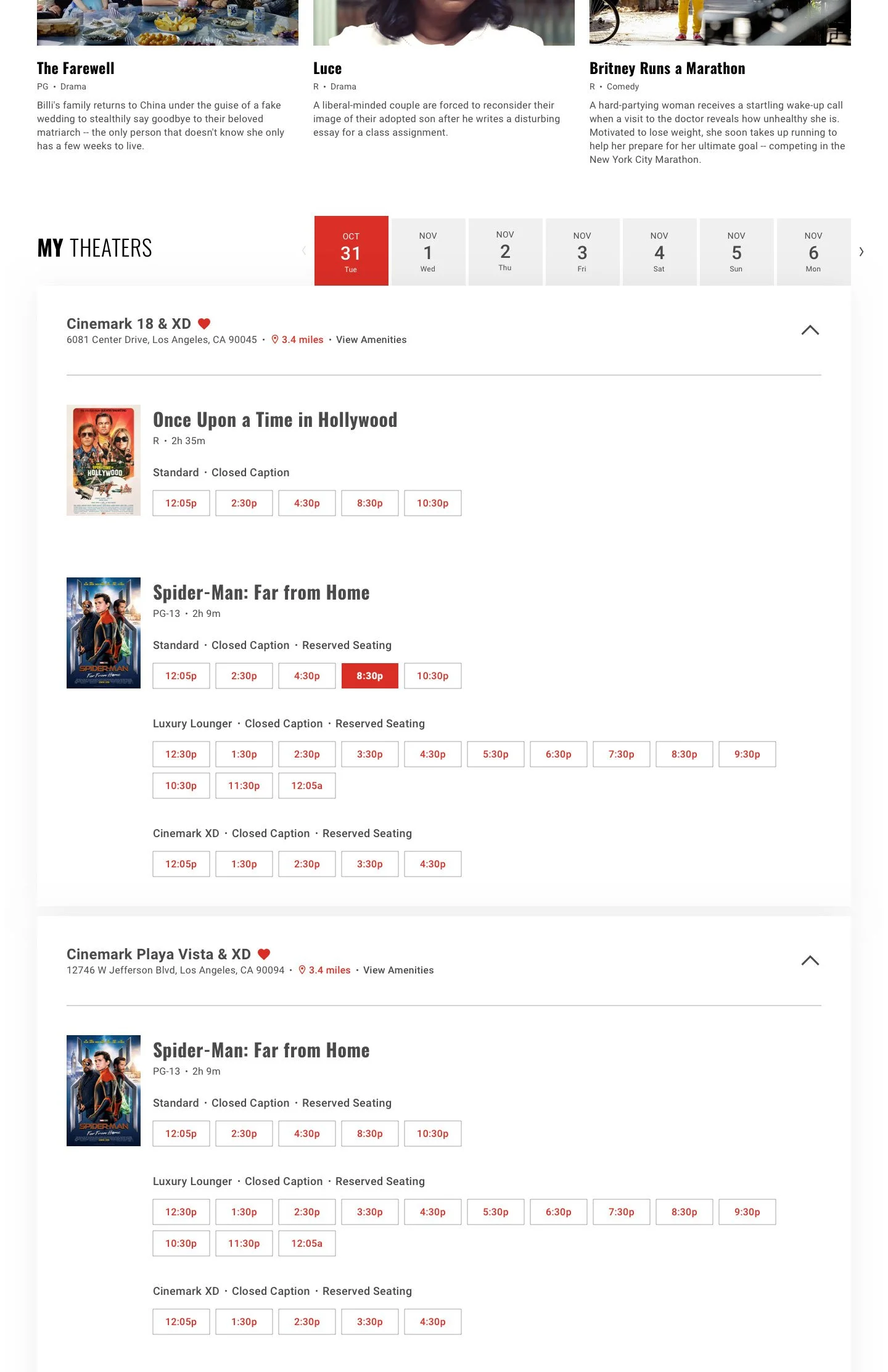Image resolution: width=888 pixels, height=1372 pixels.
Task: Select 7:30p Luxury Lounger at Playa Vista
Action: (x=622, y=1212)
